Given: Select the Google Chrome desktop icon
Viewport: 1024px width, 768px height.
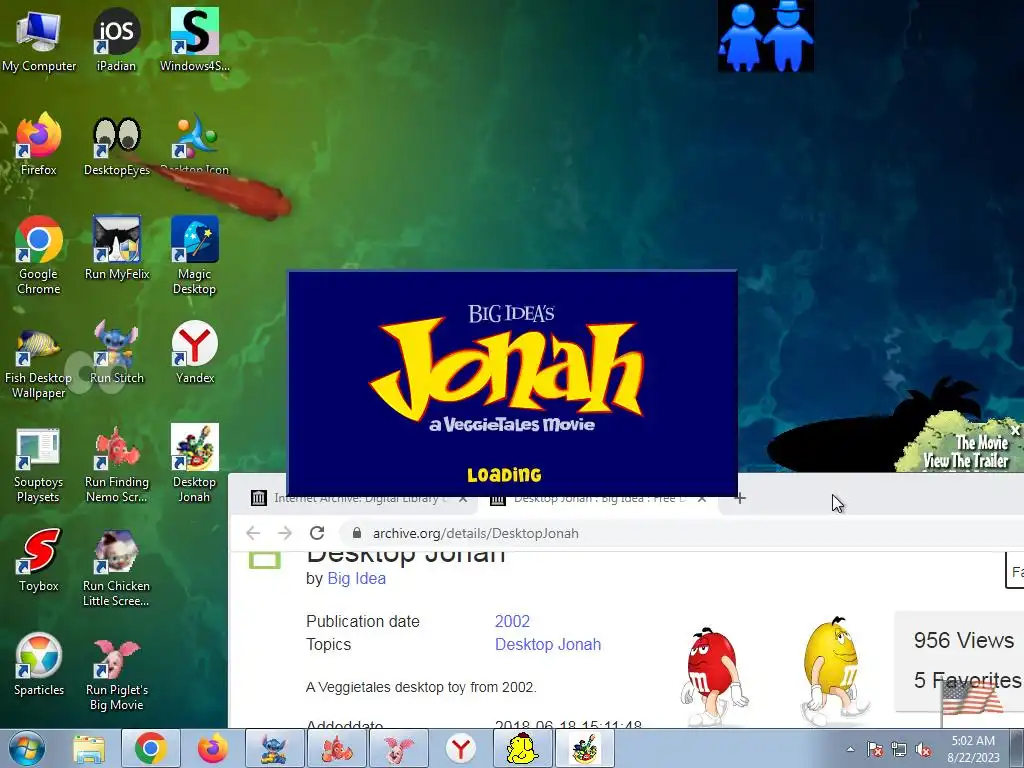Looking at the screenshot, I should pos(39,255).
